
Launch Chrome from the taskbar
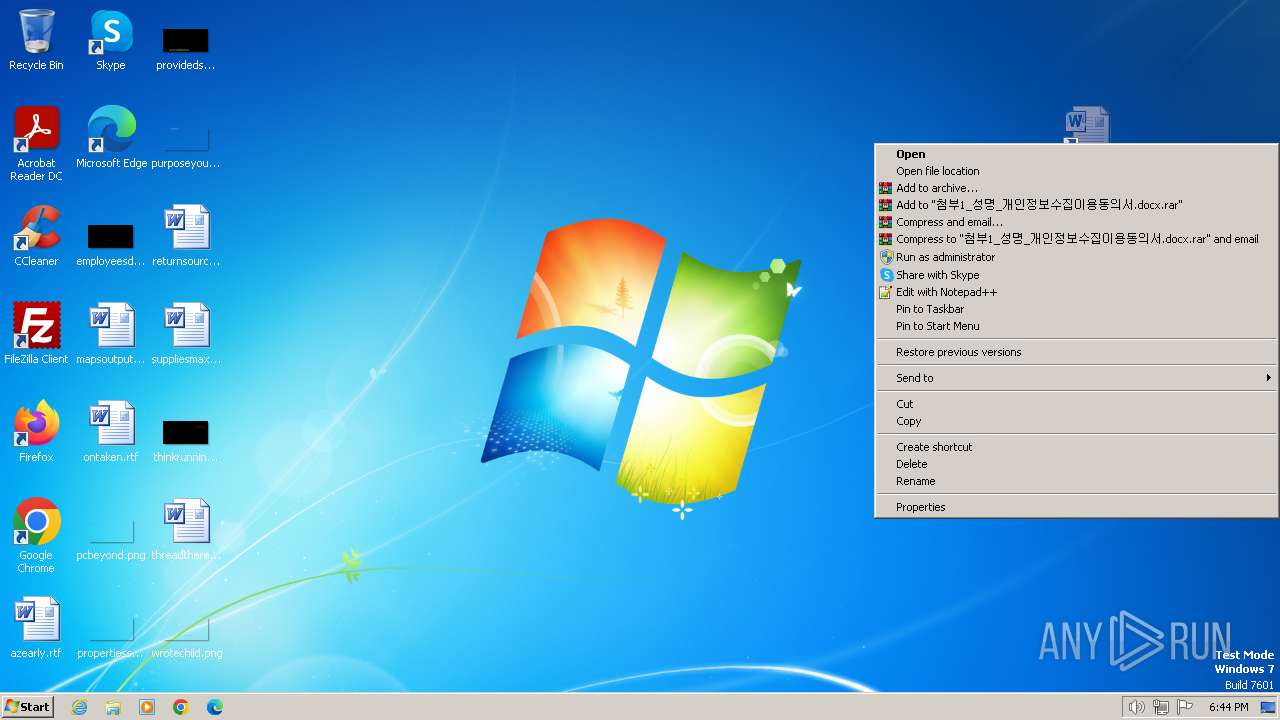click(181, 707)
